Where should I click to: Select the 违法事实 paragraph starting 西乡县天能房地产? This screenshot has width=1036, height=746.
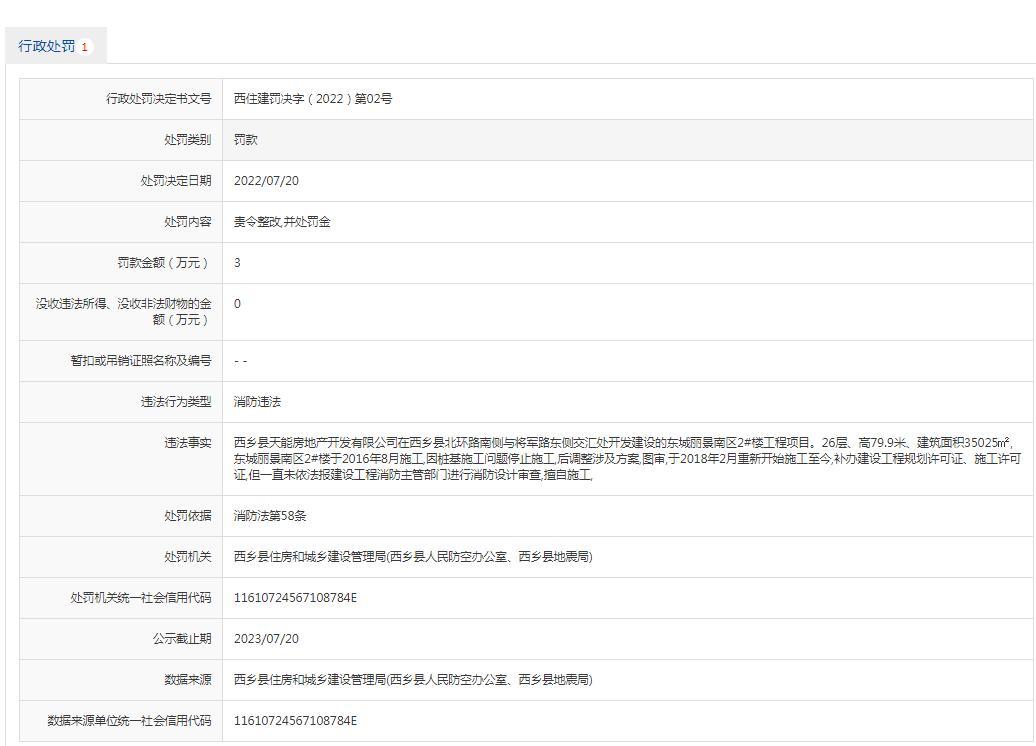tap(628, 458)
